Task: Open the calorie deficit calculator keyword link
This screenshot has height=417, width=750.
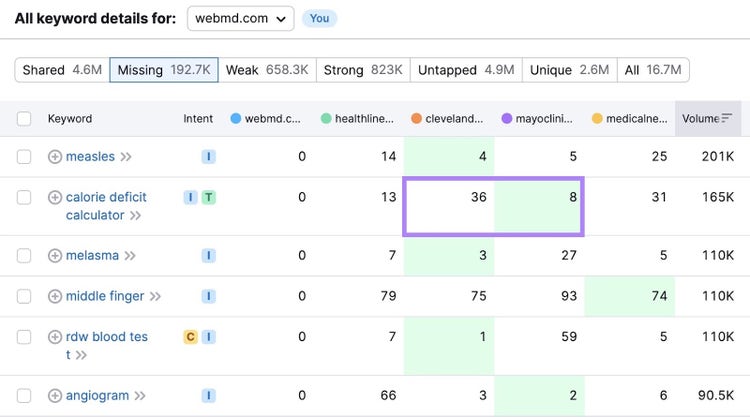Action: tap(106, 206)
